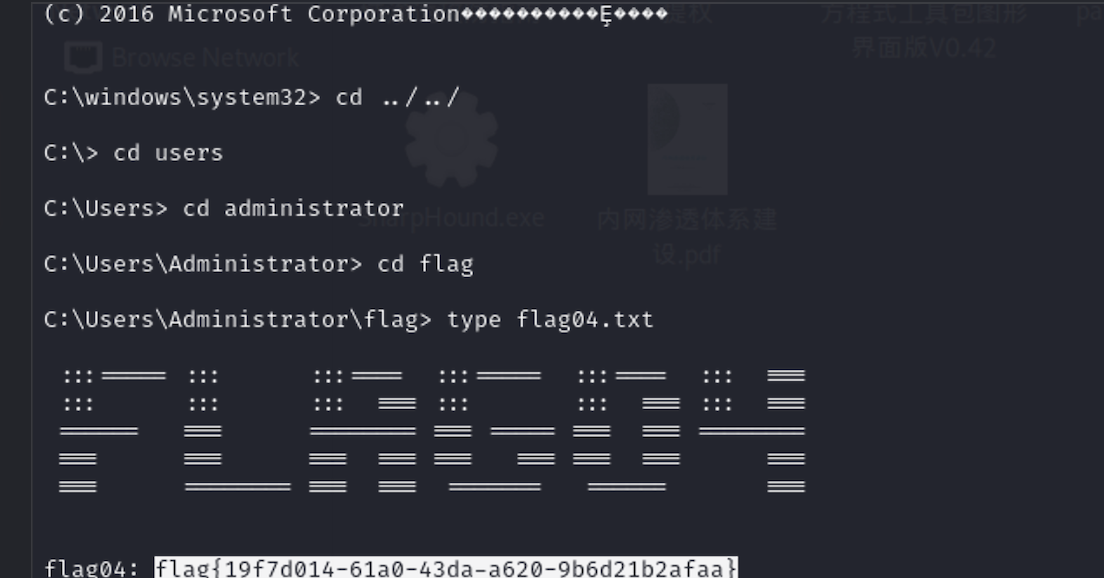Click the ASCII art letter L
Image resolution: width=1104 pixels, height=578 pixels.
(237, 431)
